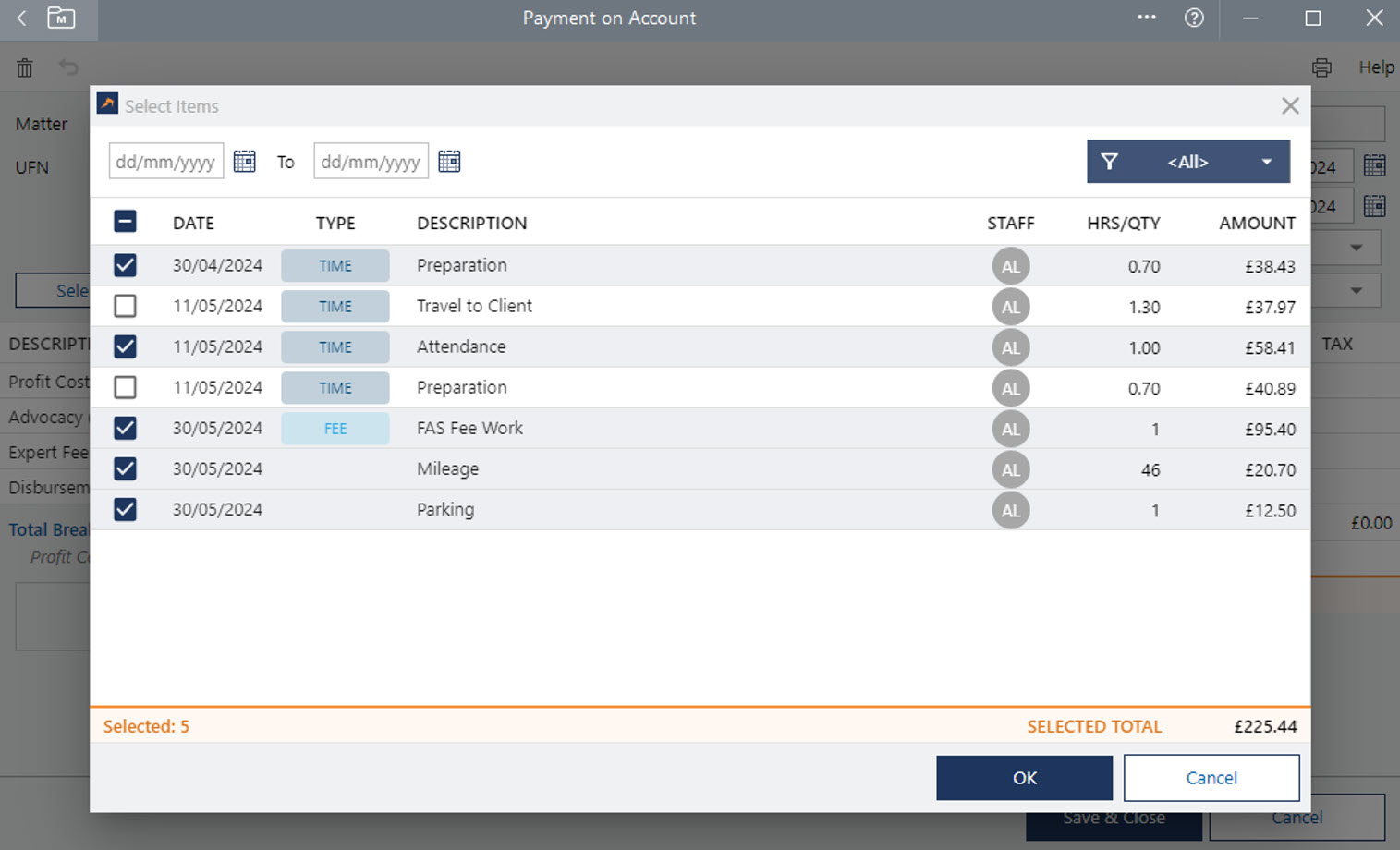1400x850 pixels.
Task: Click the back arrow in title bar
Action: [22, 18]
